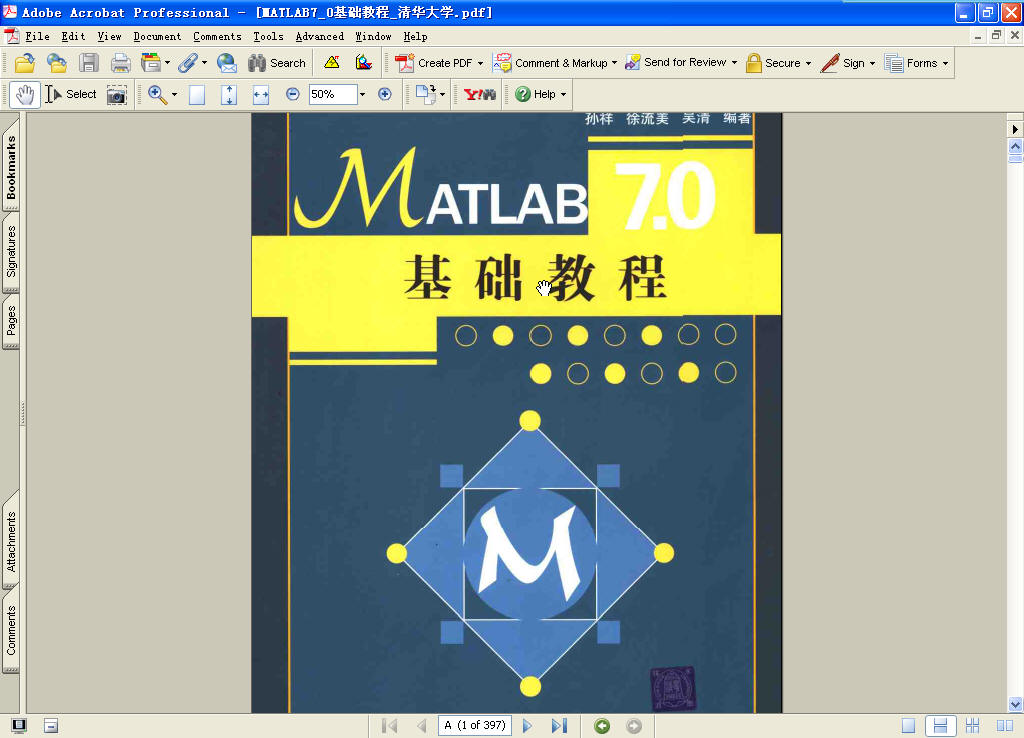Attach a file with the paperclip icon
The image size is (1024, 738).
coord(188,63)
